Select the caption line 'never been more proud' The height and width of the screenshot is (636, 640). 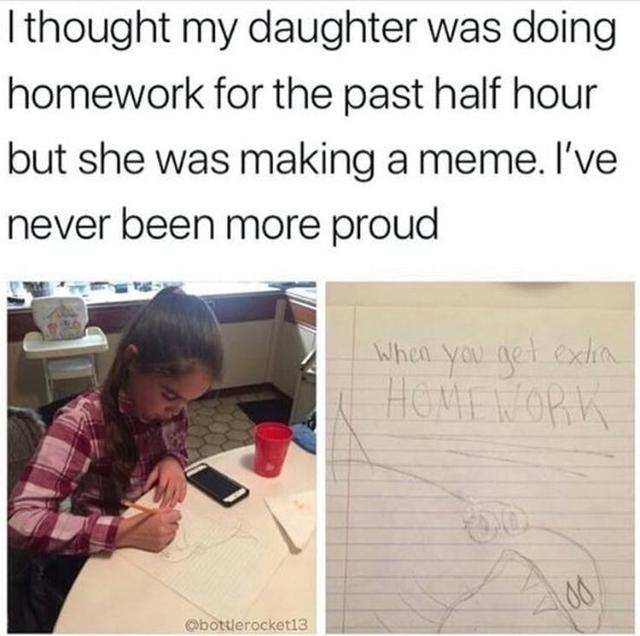tap(223, 226)
